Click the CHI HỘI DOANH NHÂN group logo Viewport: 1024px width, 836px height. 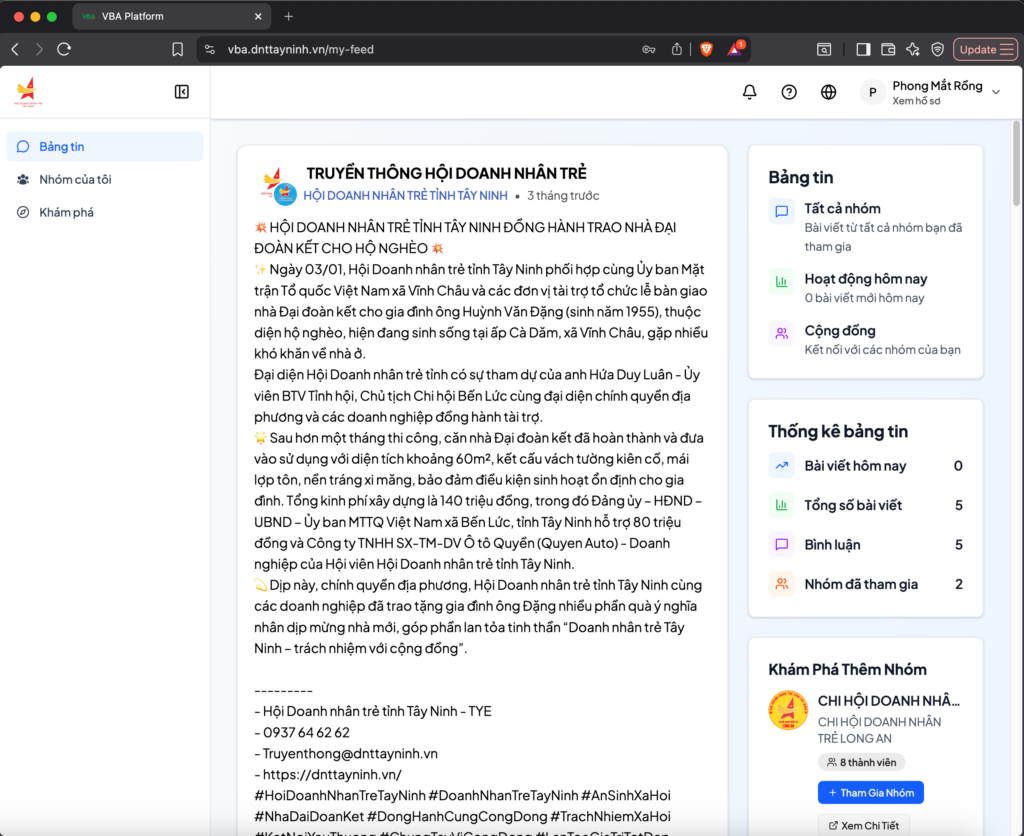click(x=788, y=710)
